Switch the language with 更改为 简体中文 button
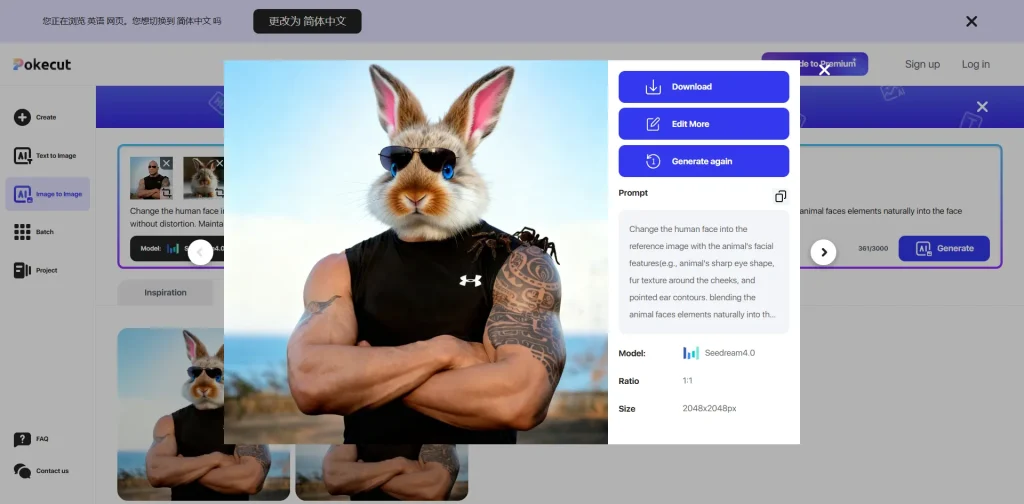The height and width of the screenshot is (504, 1024). coord(307,22)
